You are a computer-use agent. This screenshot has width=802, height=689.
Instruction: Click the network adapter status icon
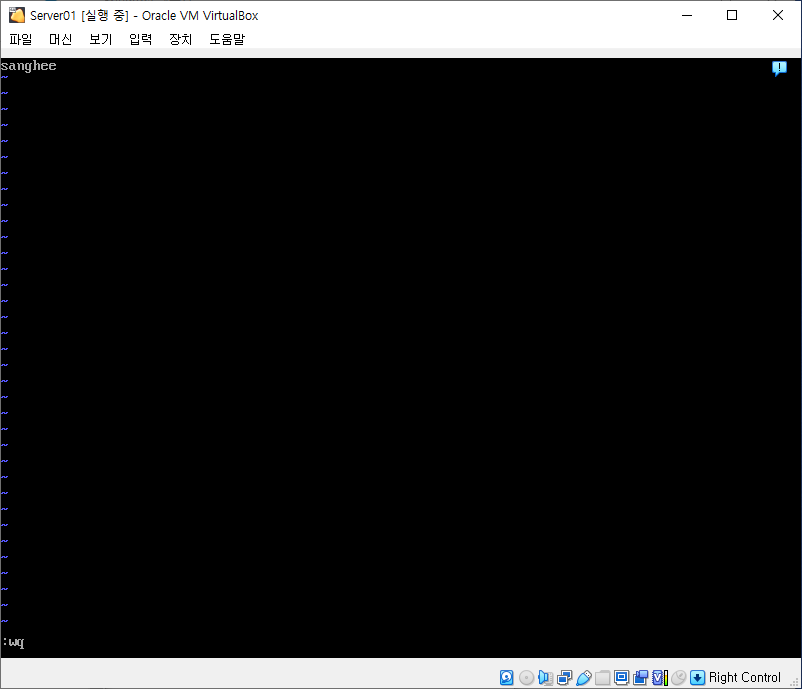(x=564, y=677)
